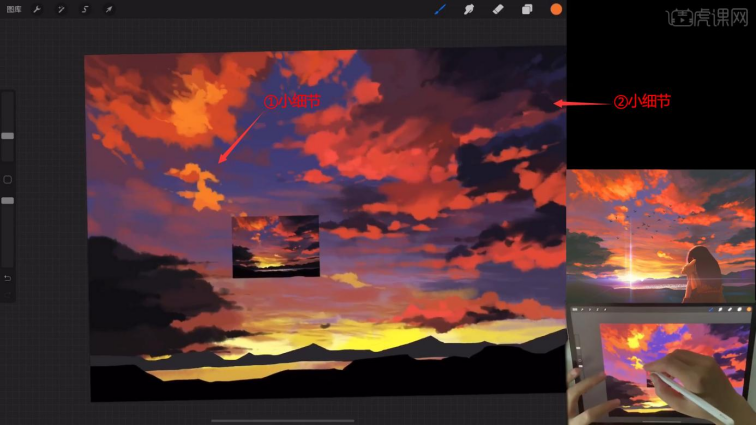Open the Adjustments magic wand menu
This screenshot has height=426, width=756.
point(61,9)
